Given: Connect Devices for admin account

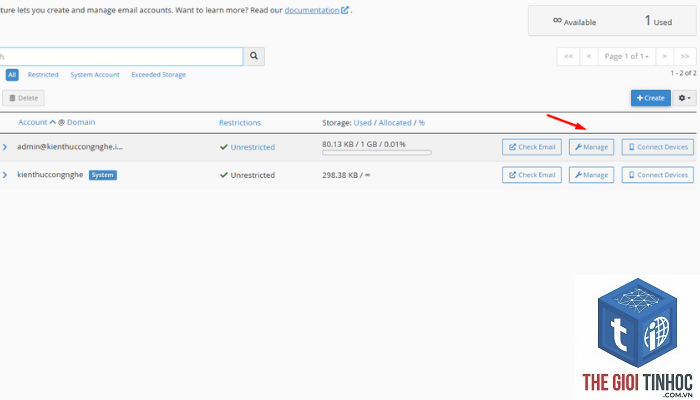Looking at the screenshot, I should point(658,147).
